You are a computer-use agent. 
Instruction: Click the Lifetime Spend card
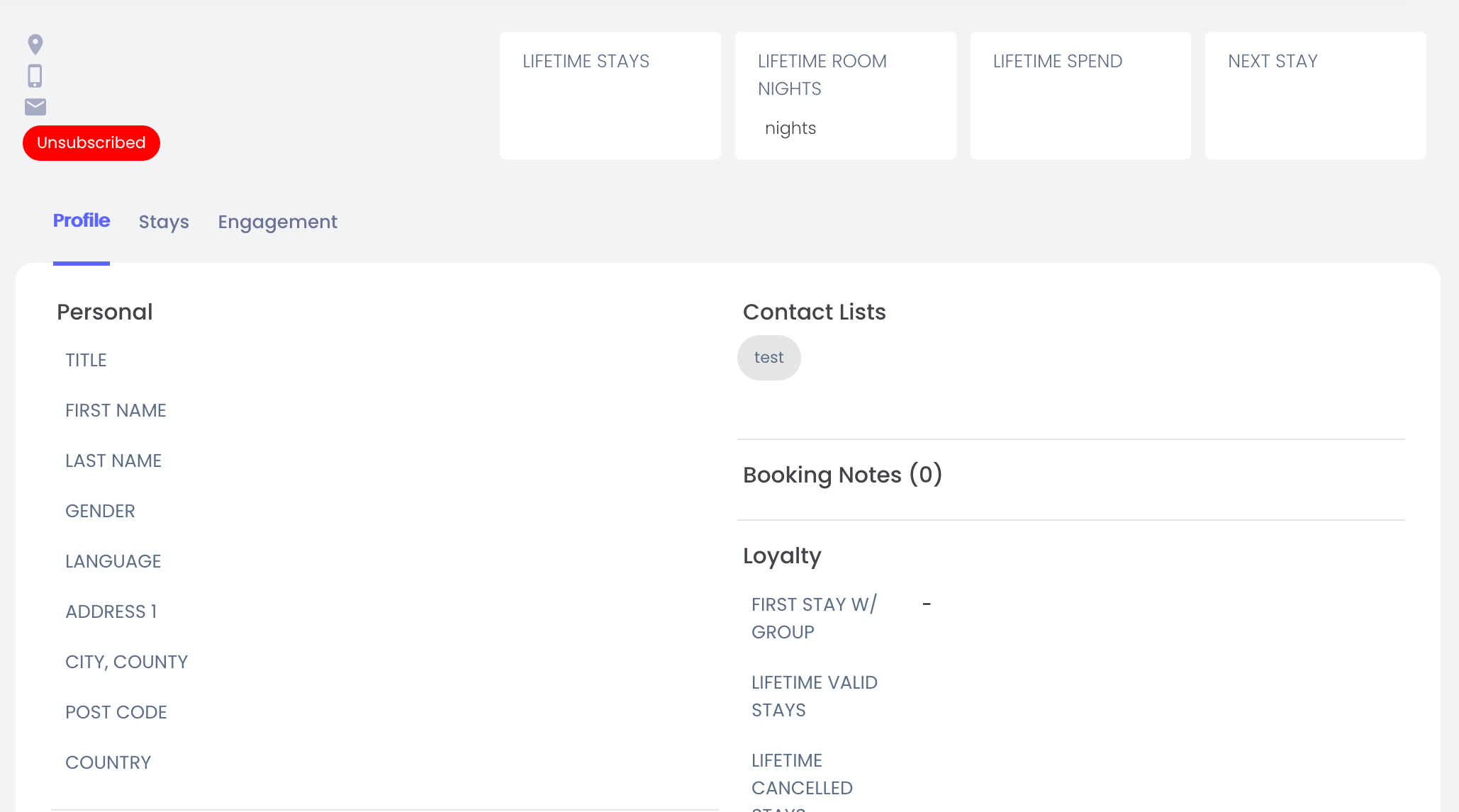(1080, 96)
